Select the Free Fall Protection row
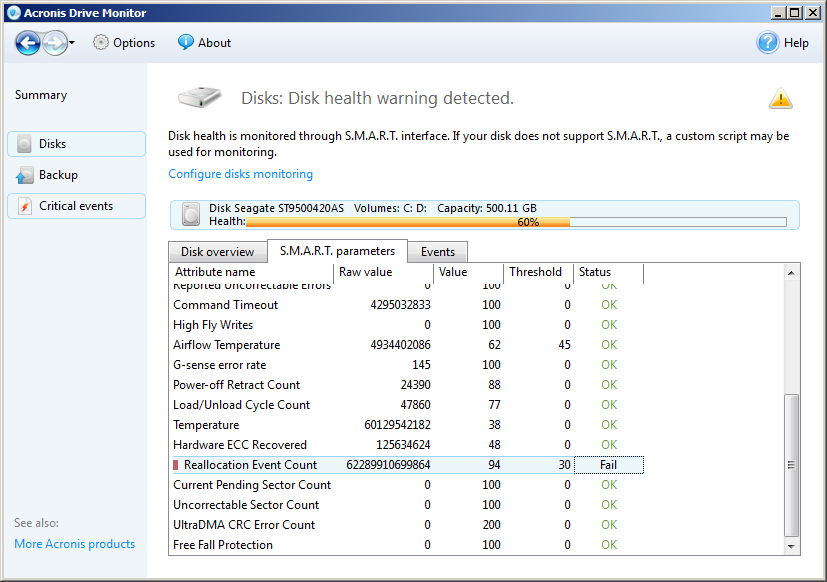This screenshot has height=582, width=827. click(x=408, y=545)
